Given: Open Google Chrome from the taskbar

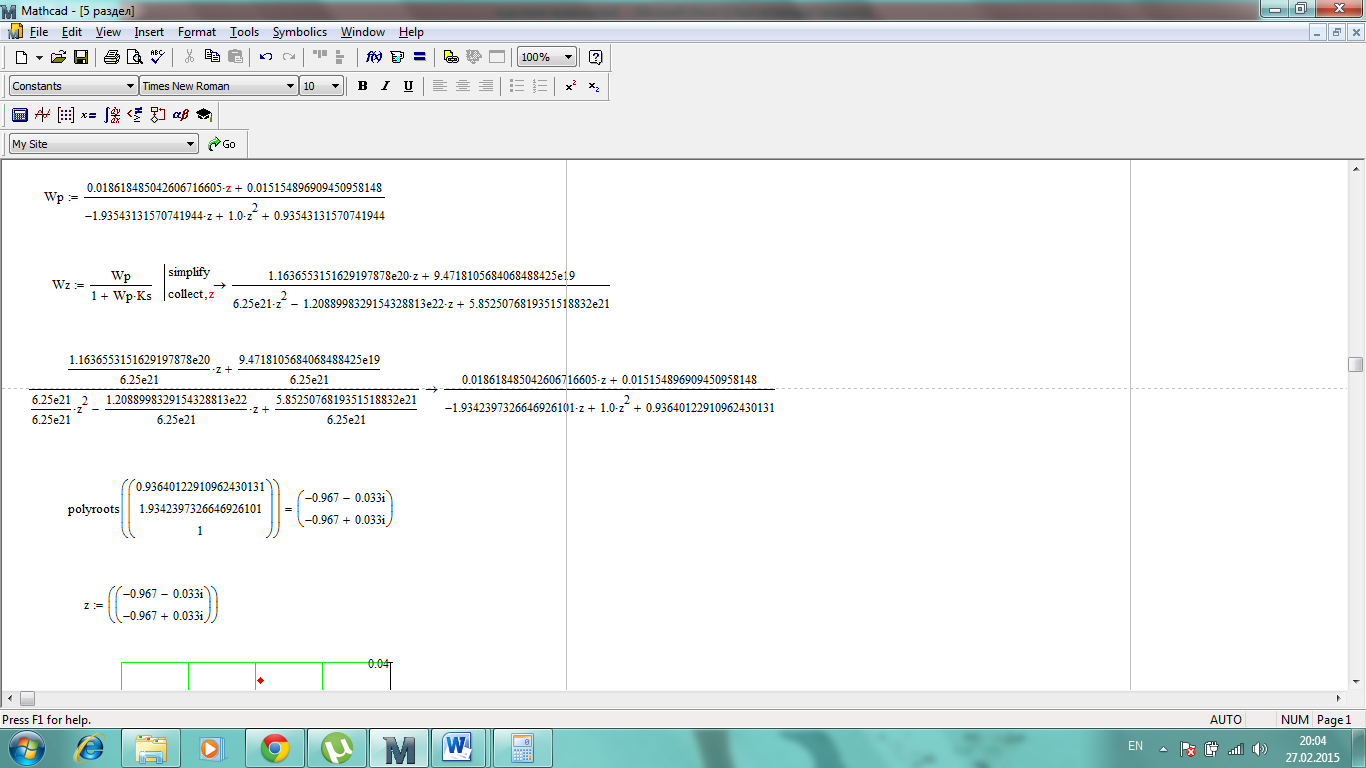Looking at the screenshot, I should point(275,747).
